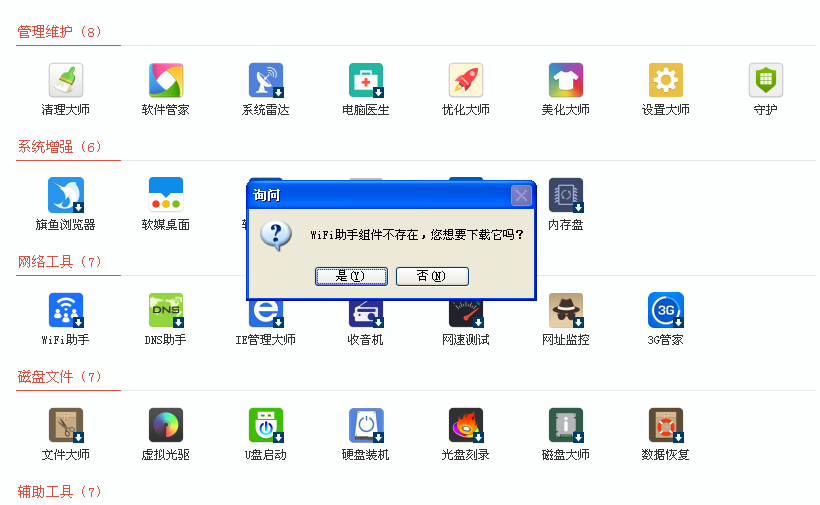Screen dimensions: 820x505
Task: Open the 光盘刻录 disc burning icon
Action: [x=466, y=425]
